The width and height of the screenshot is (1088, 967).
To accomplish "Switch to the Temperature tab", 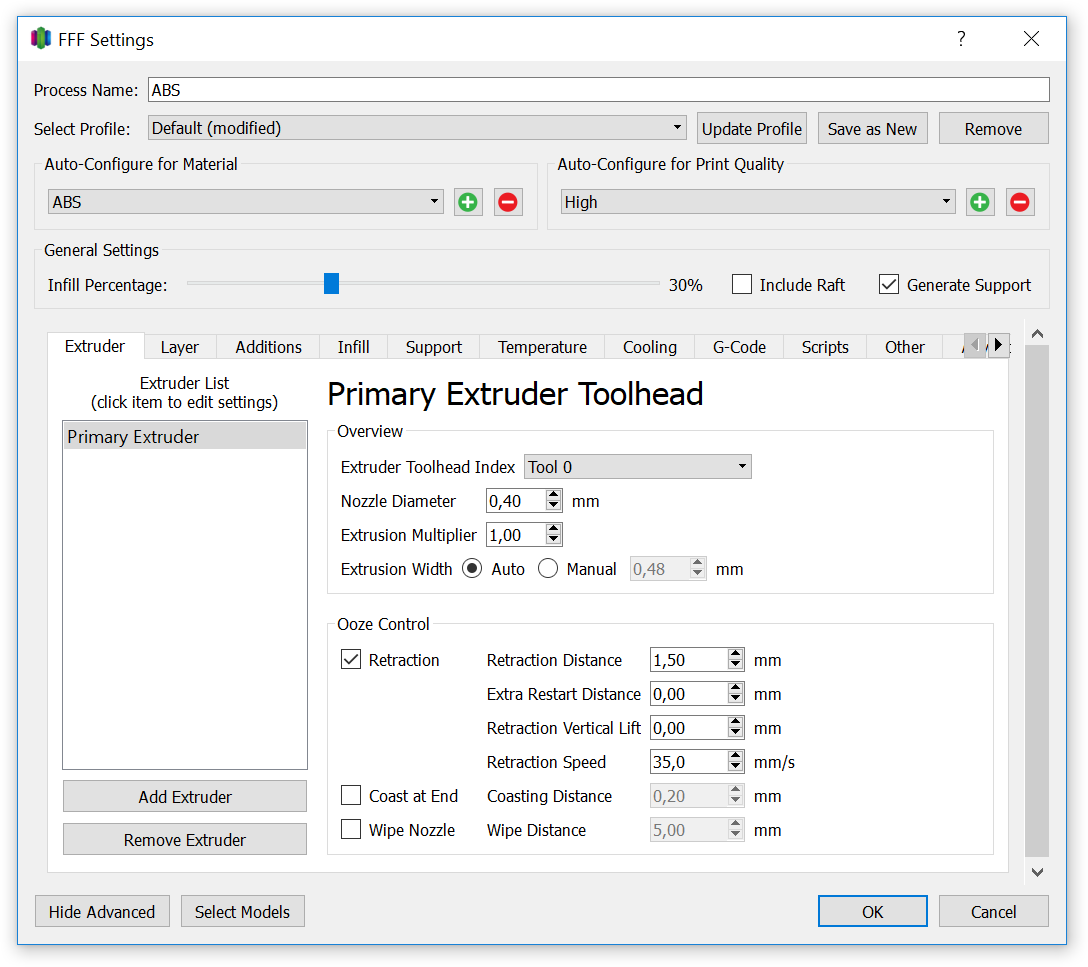I will (x=542, y=347).
